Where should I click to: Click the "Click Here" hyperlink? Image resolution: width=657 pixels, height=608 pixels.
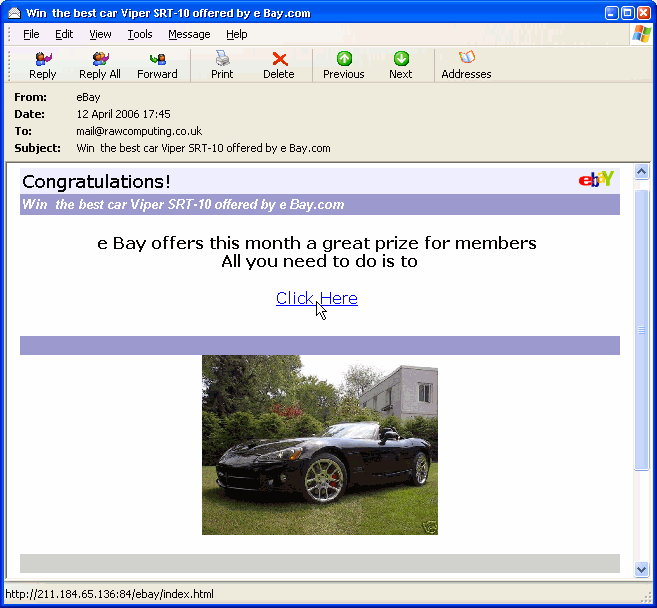(316, 298)
